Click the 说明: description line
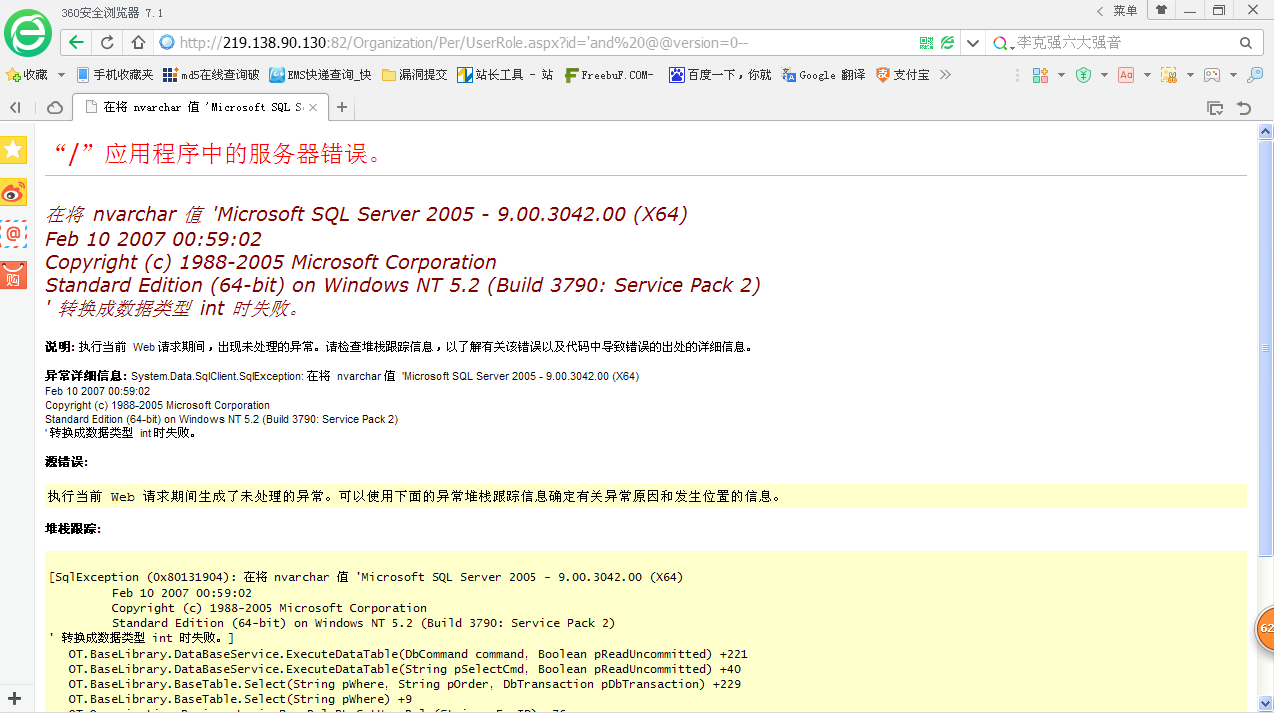 398,347
